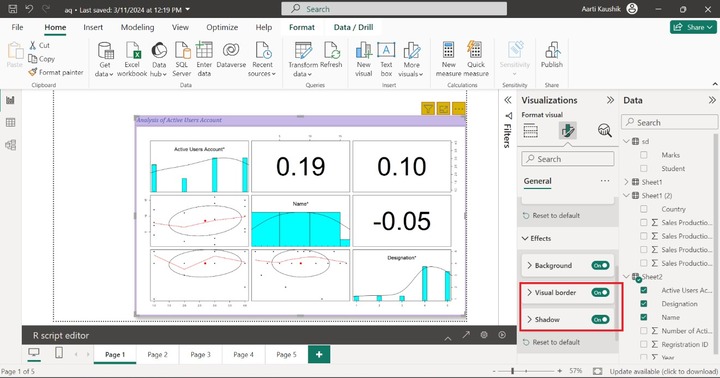Screen dimensions: 720x378
Task: Insert a Text box
Action: (386, 59)
